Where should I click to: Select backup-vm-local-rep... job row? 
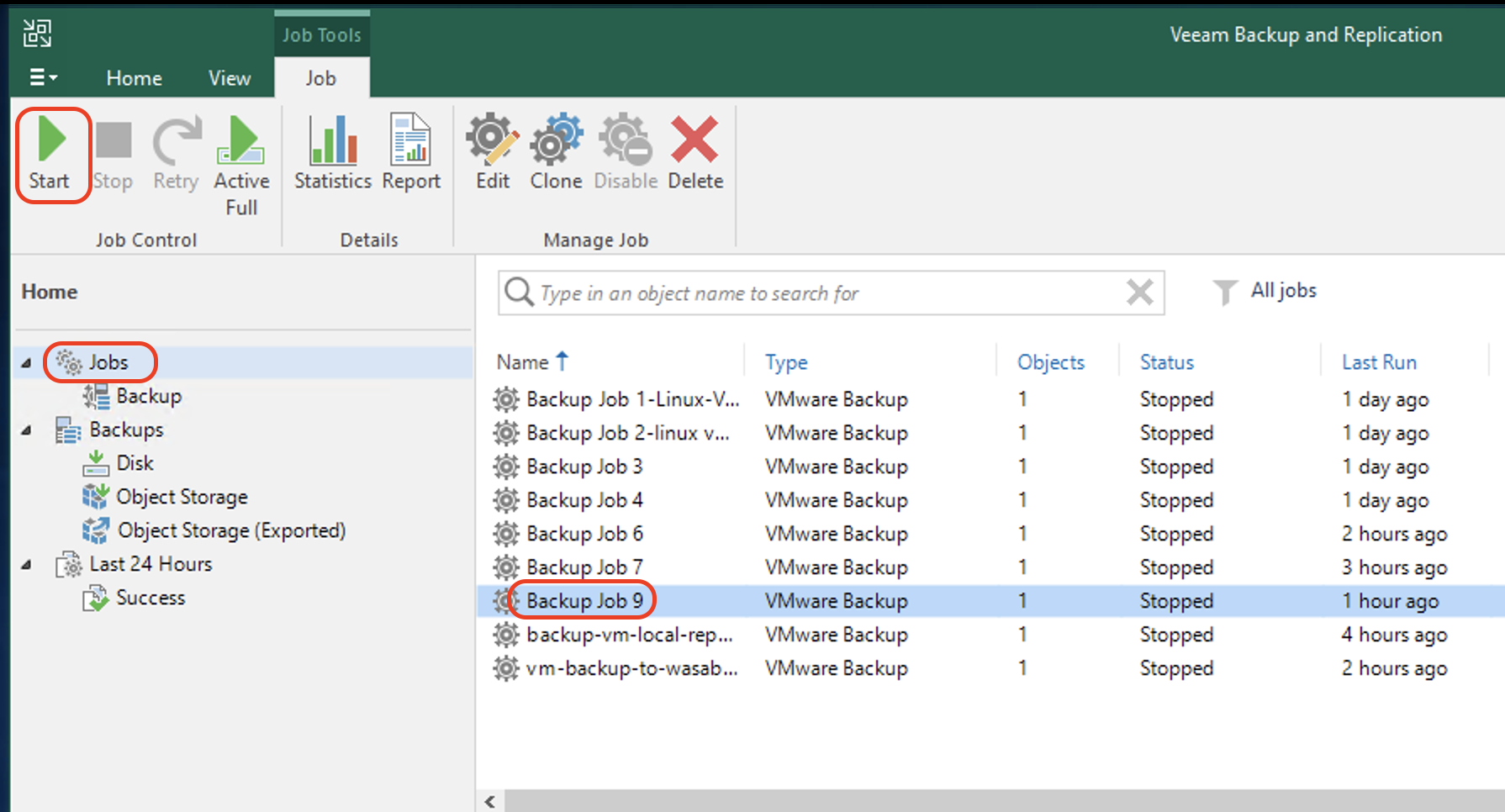point(990,635)
